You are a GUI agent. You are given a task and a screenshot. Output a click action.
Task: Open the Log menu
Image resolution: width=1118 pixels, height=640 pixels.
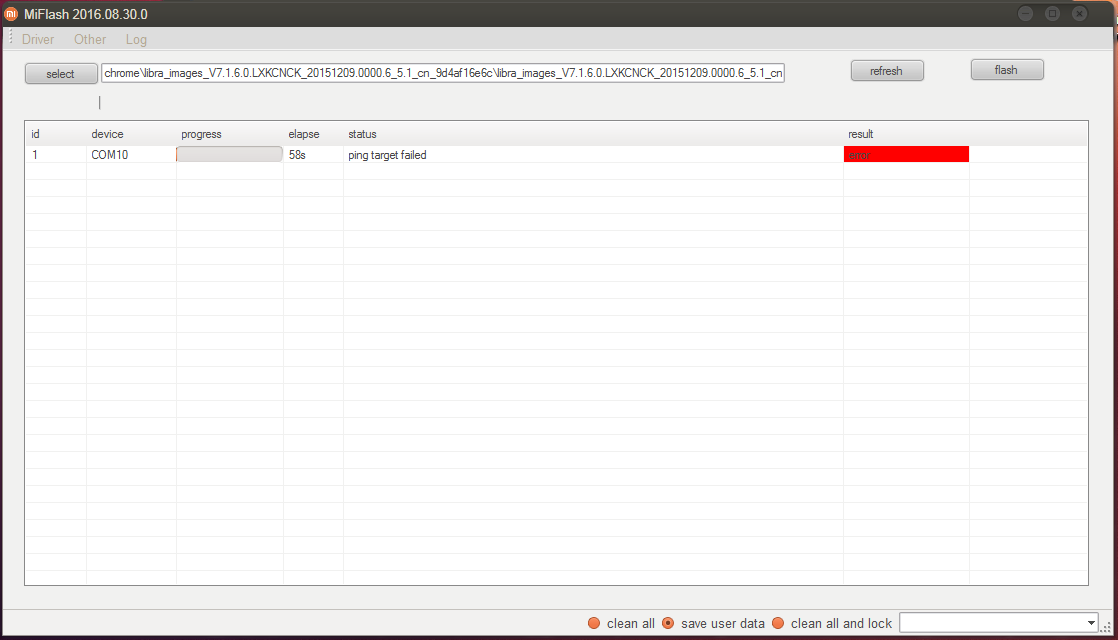(x=136, y=39)
